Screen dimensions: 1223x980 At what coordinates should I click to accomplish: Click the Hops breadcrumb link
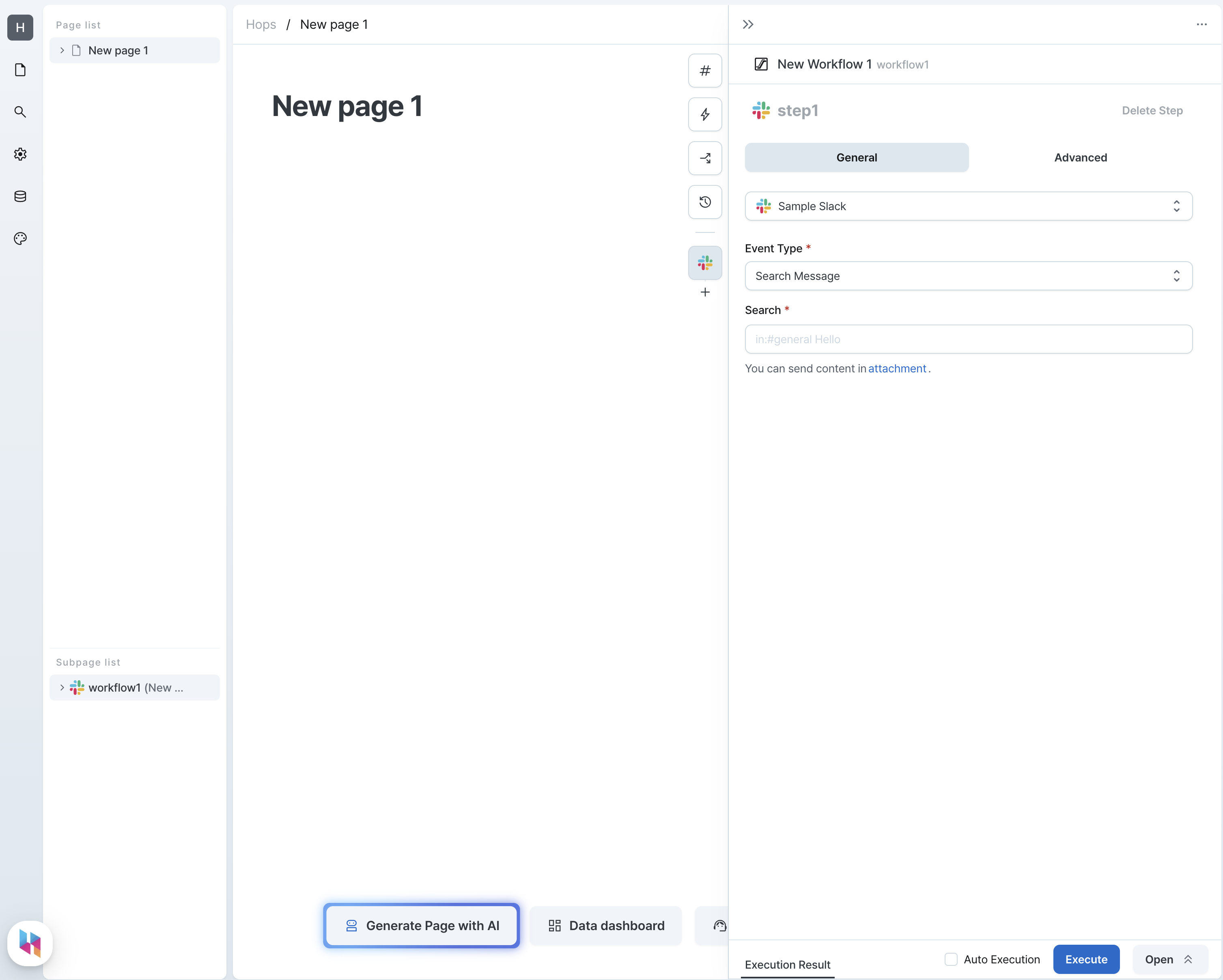click(261, 24)
